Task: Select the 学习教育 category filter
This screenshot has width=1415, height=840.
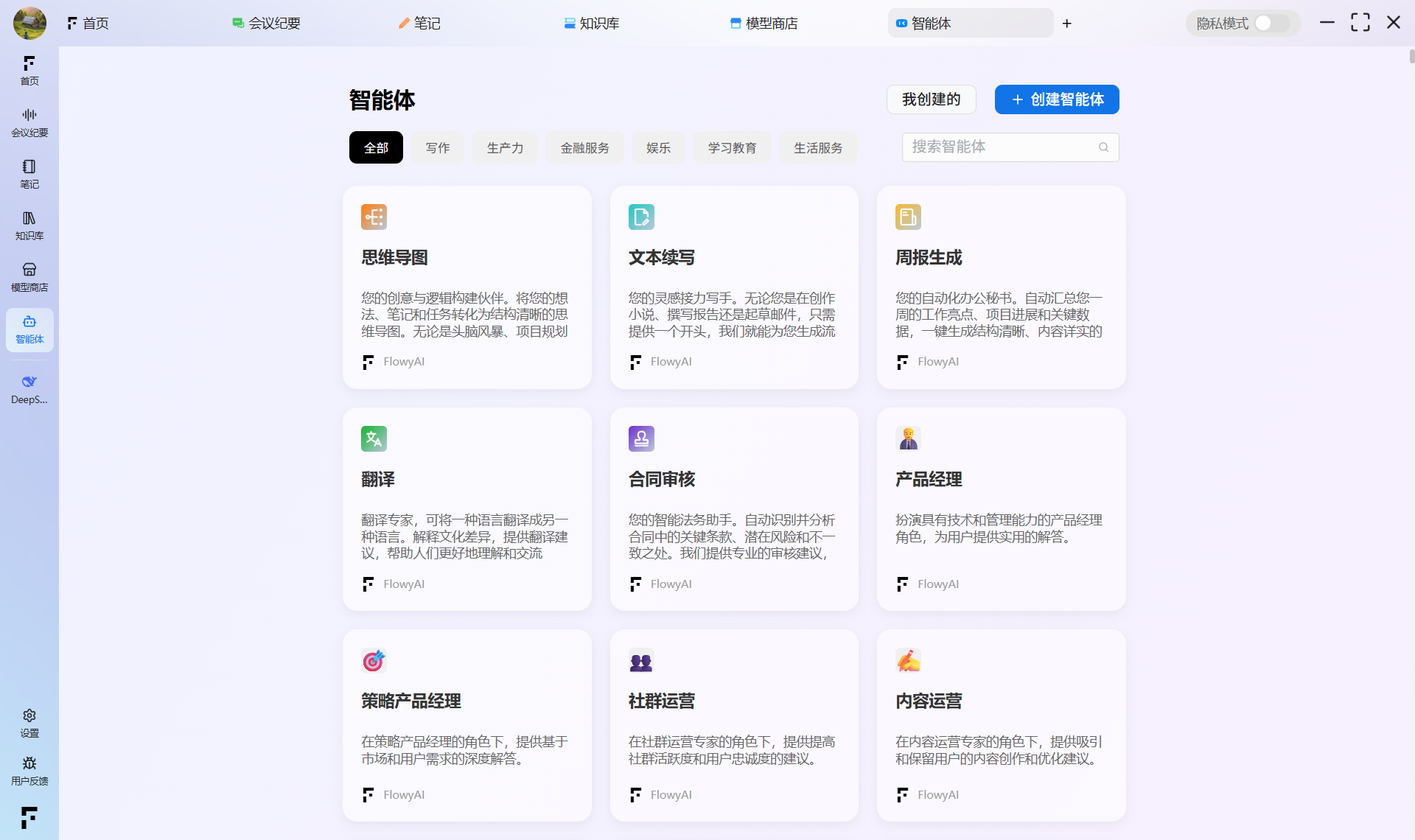Action: (731, 147)
